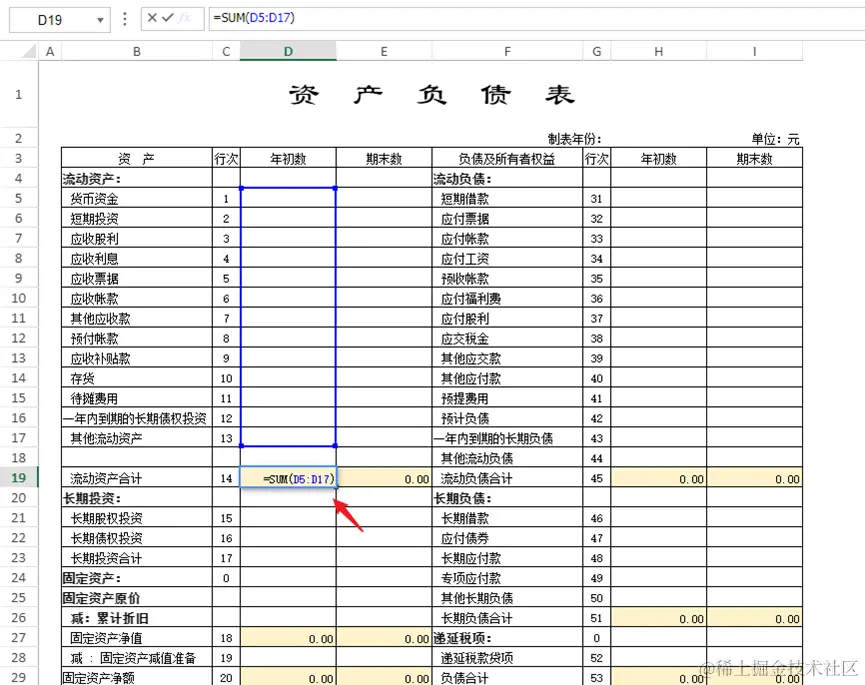This screenshot has height=685, width=865.
Task: Select column G header
Action: coord(597,52)
